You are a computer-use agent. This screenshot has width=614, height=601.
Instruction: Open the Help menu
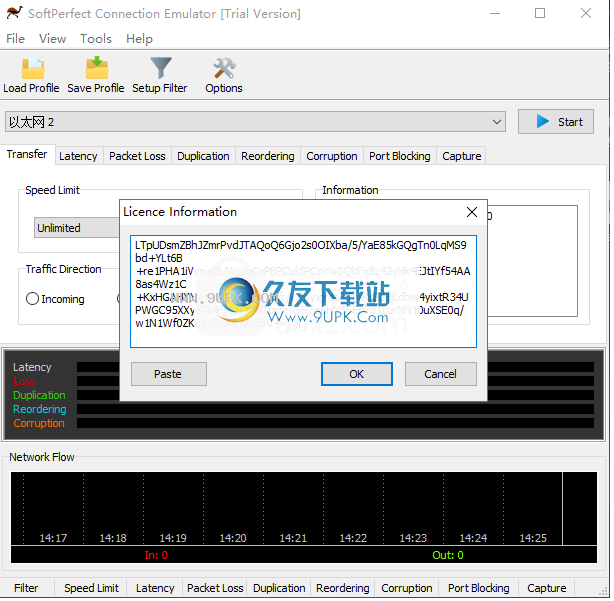pyautogui.click(x=139, y=39)
